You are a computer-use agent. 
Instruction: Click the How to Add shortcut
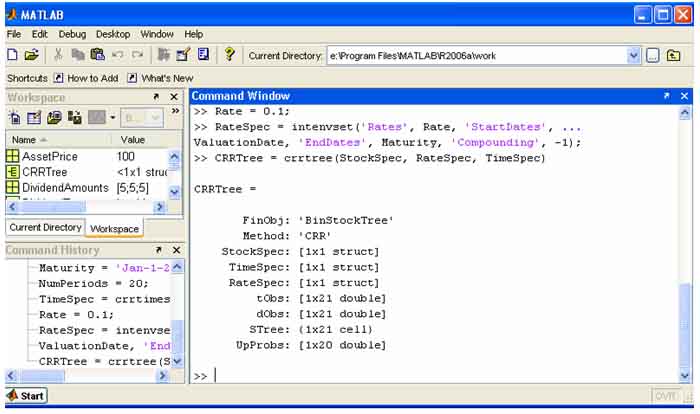click(86, 78)
